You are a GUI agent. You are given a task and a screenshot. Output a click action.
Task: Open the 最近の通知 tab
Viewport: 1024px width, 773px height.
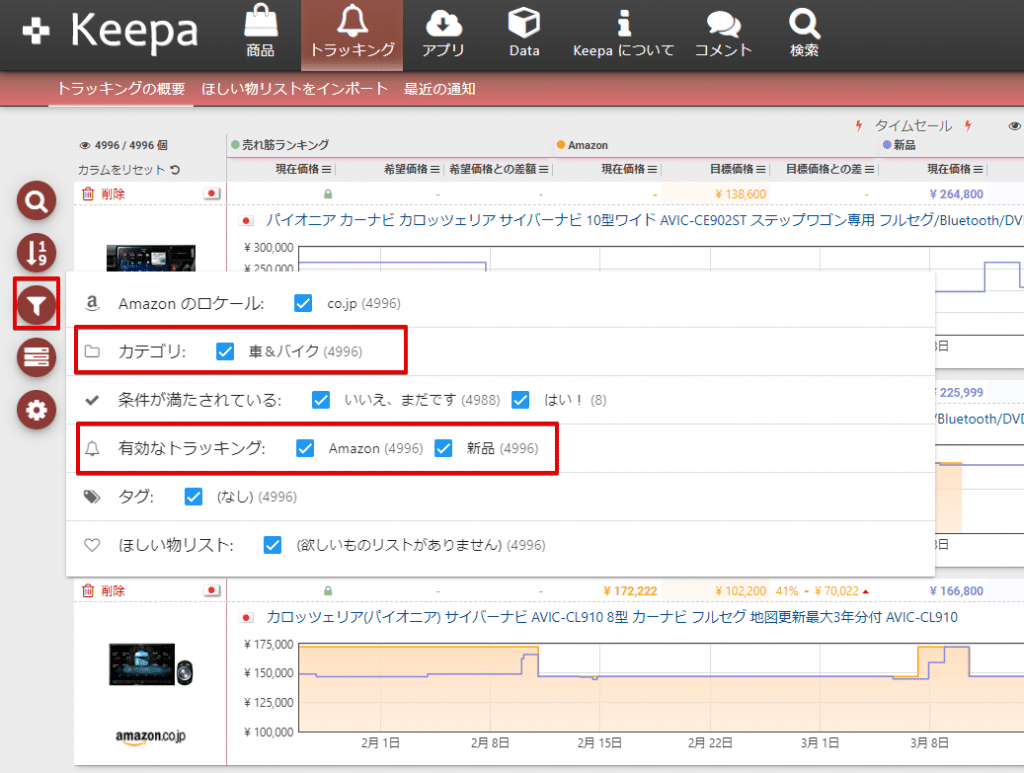tap(439, 89)
